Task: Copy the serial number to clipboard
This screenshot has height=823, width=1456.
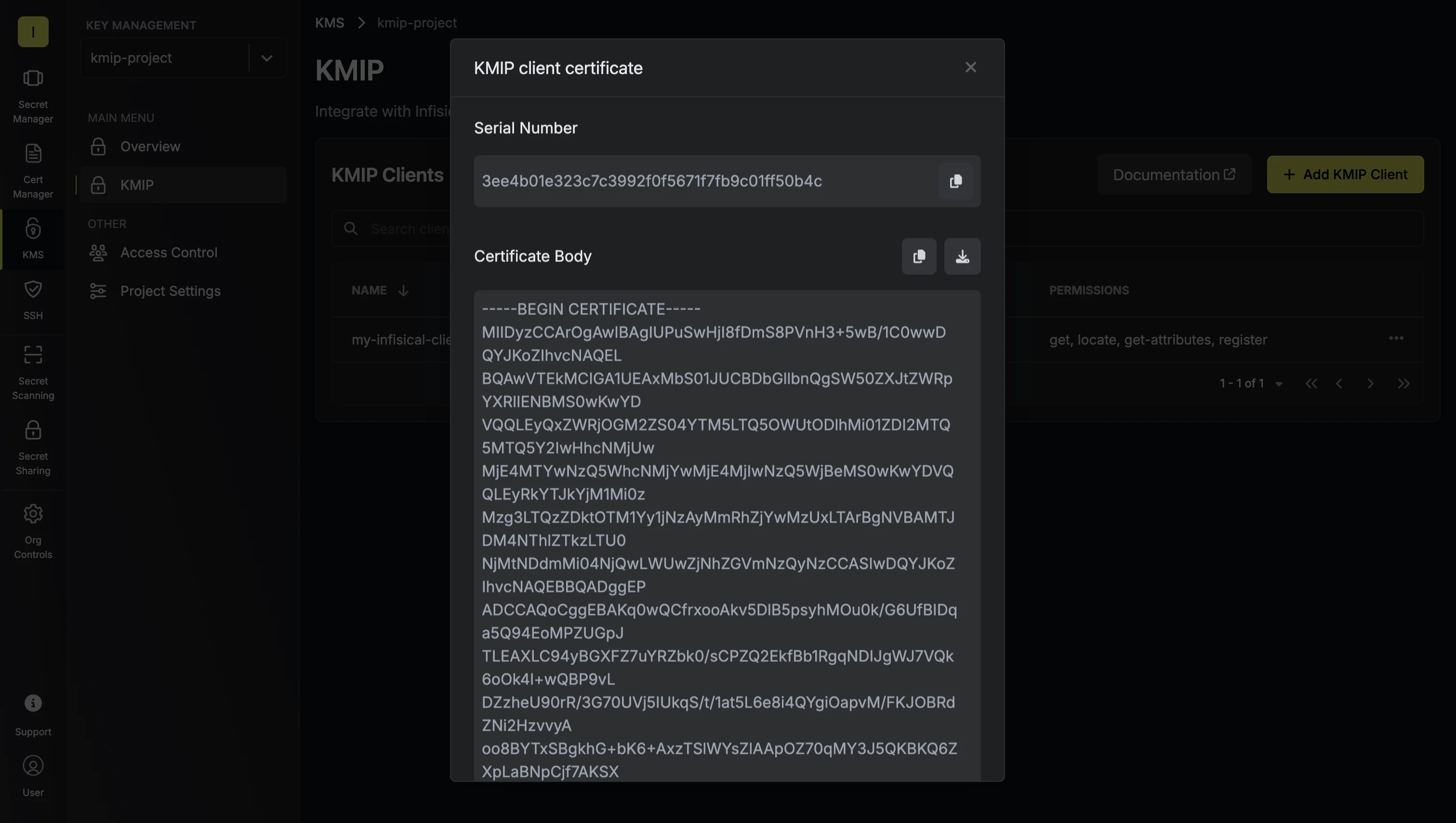Action: 955,181
